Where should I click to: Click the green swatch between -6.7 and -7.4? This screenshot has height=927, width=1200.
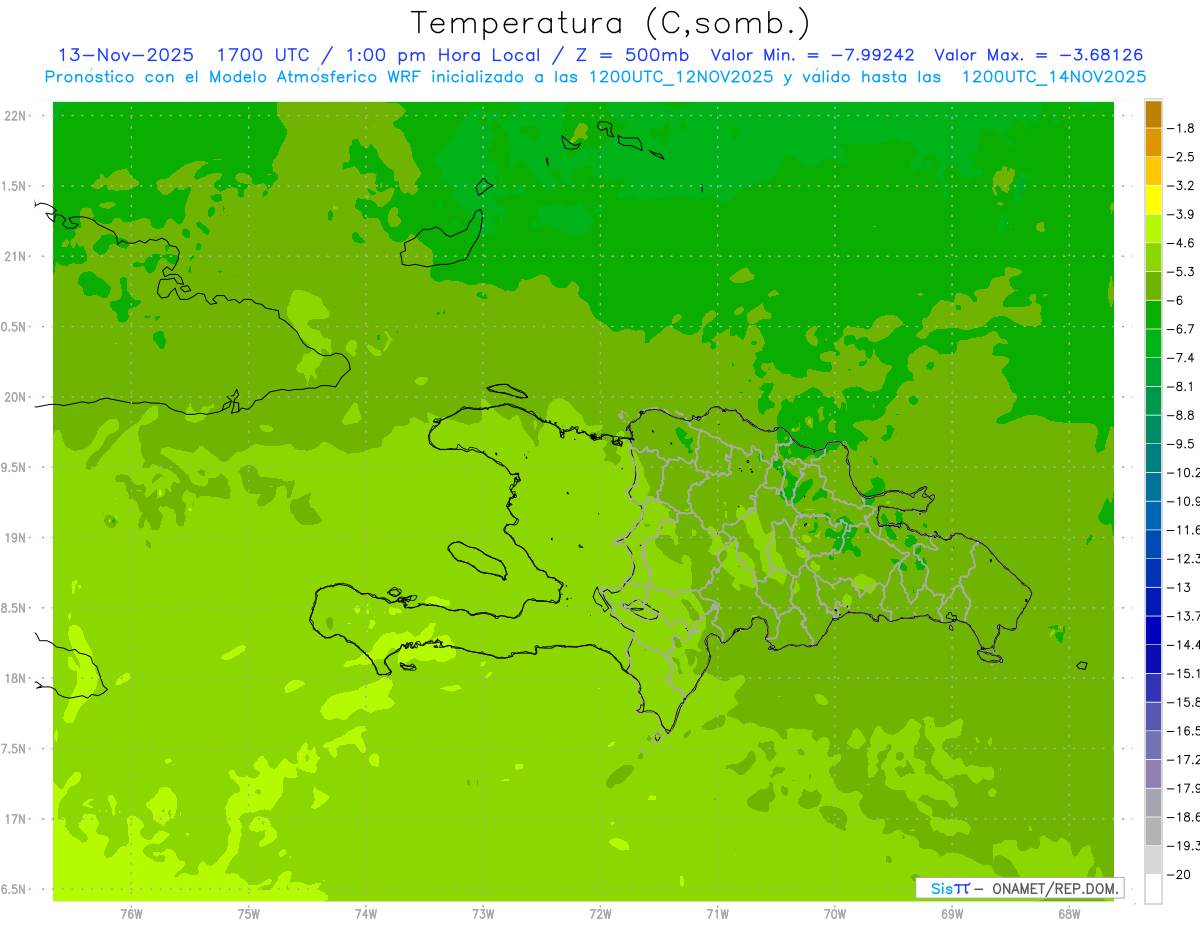(1153, 343)
